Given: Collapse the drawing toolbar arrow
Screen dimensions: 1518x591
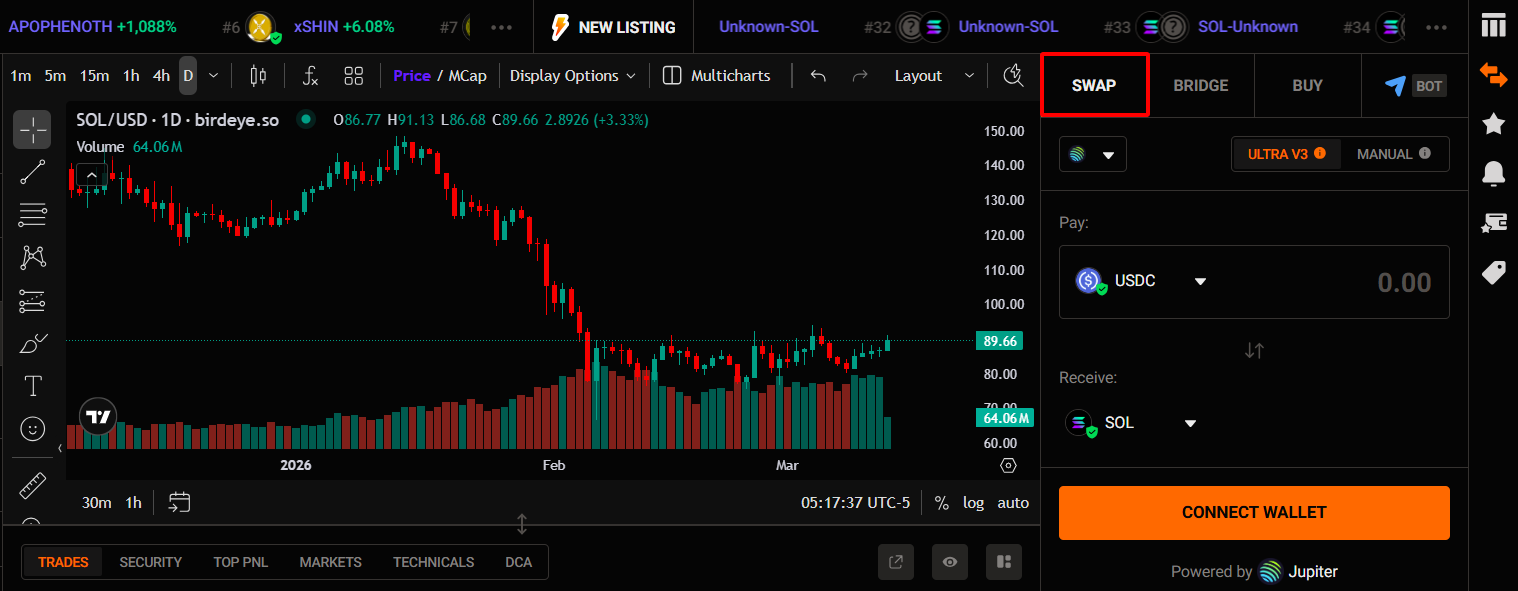Looking at the screenshot, I should point(59,448).
